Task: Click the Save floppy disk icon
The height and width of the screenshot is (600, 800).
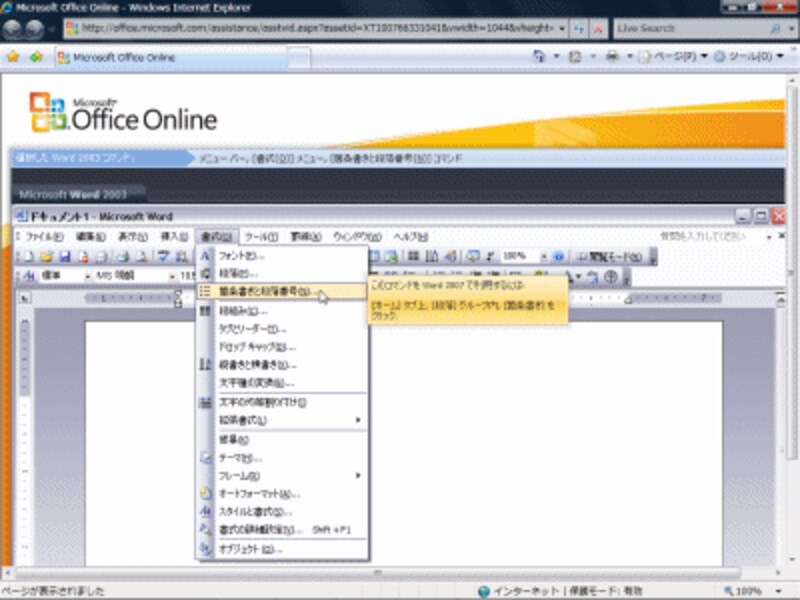Action: pos(65,257)
